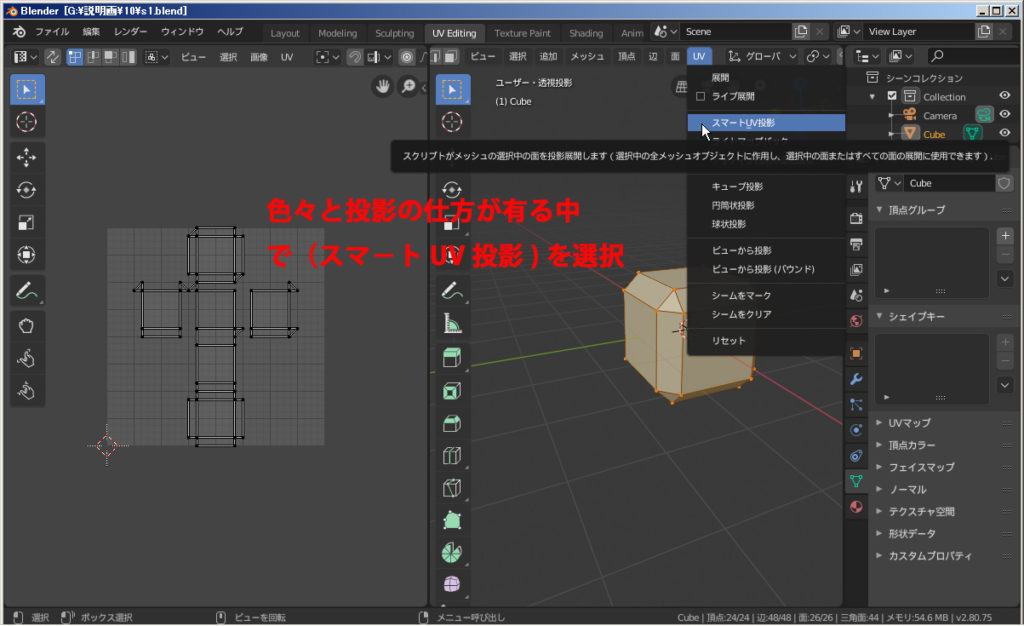Select the Pinch UV tool

click(27, 391)
